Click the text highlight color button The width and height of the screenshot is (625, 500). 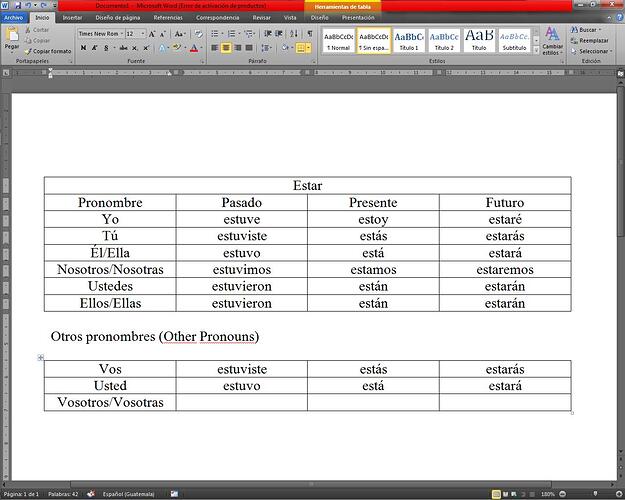[177, 48]
